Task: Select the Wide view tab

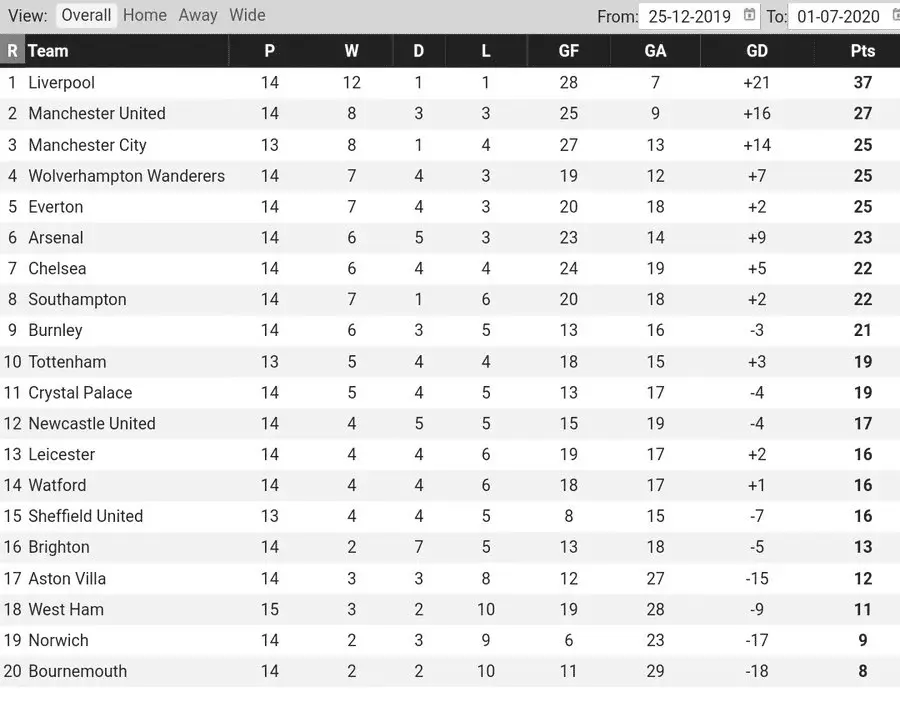Action: tap(247, 15)
